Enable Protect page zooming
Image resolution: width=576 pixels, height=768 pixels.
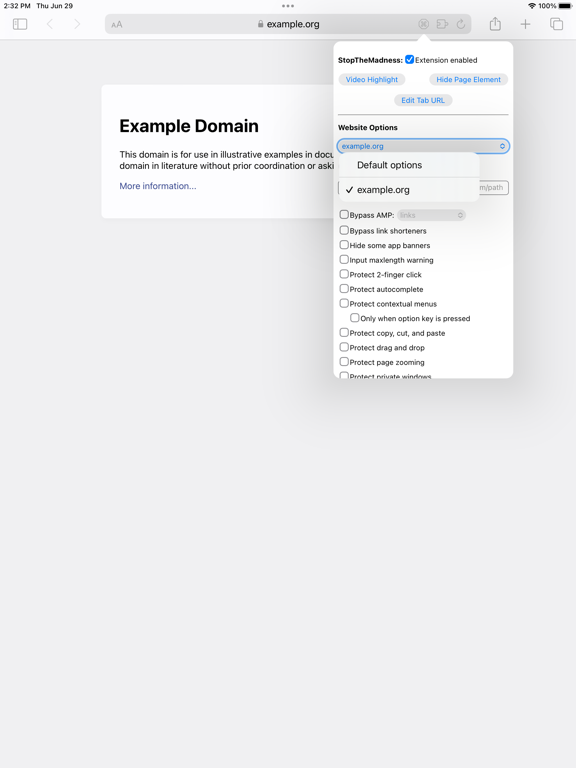tap(344, 362)
